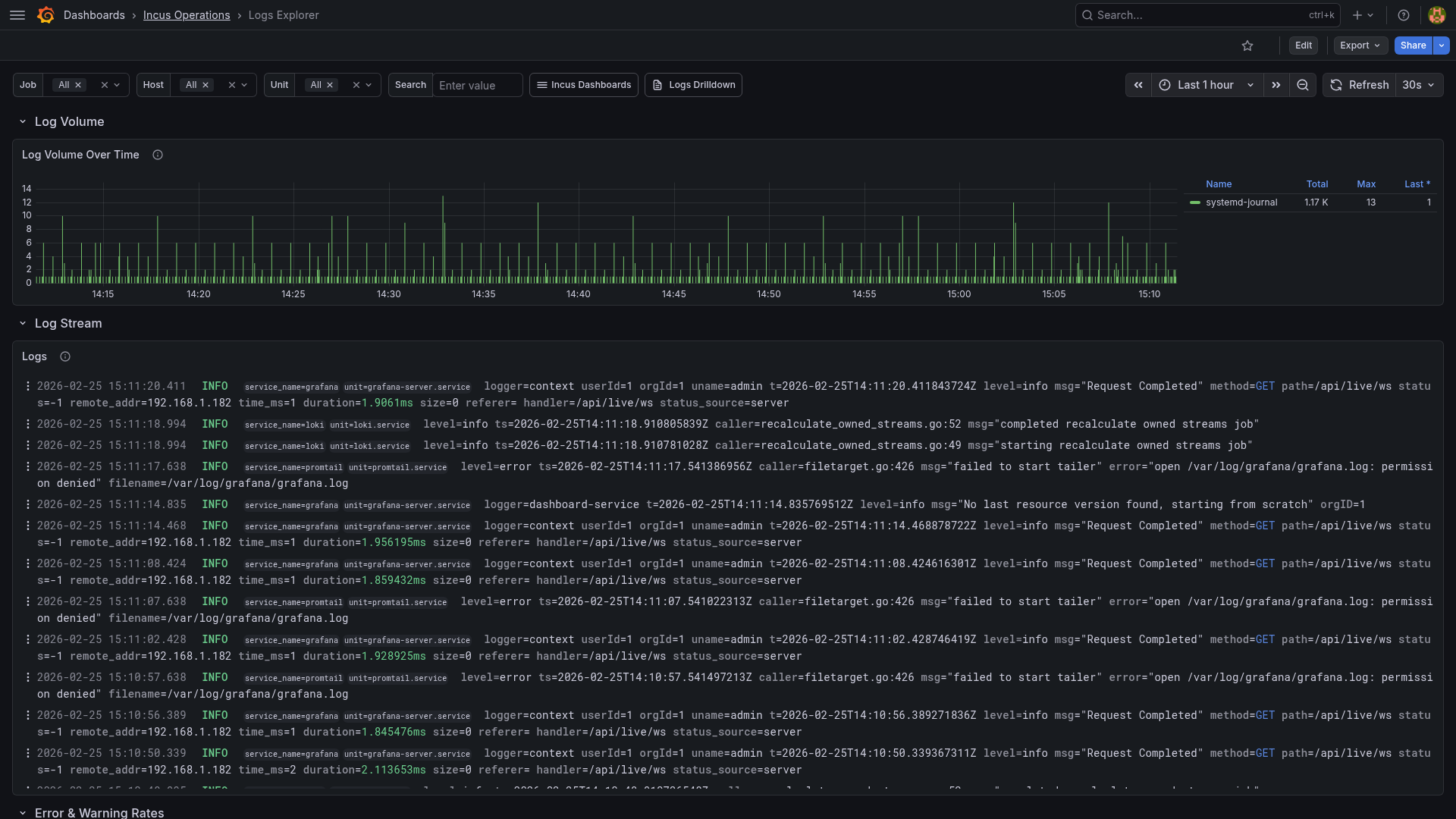Open the Last 1 hour time picker
The width and height of the screenshot is (1456, 819).
(1207, 85)
